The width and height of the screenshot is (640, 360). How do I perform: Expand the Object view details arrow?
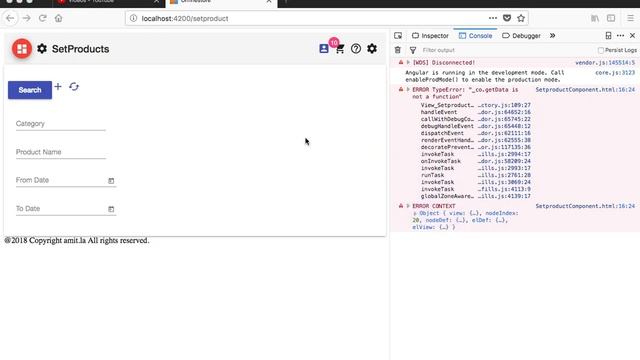coord(415,213)
